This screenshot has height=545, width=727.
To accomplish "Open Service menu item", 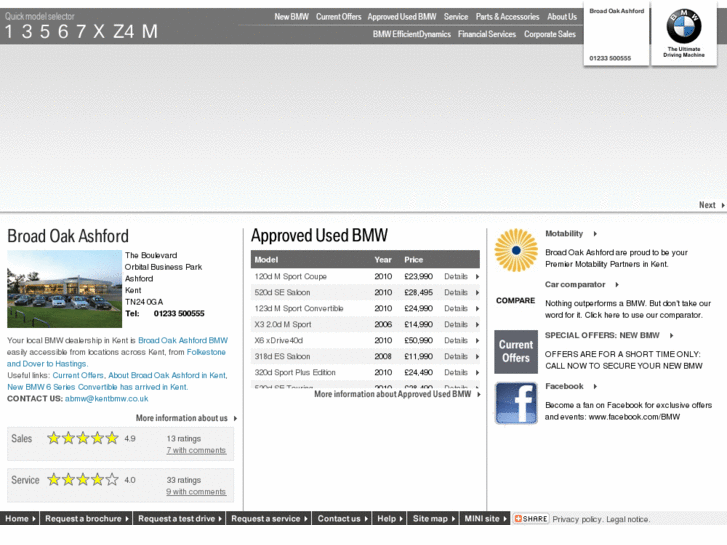I will pos(456,17).
